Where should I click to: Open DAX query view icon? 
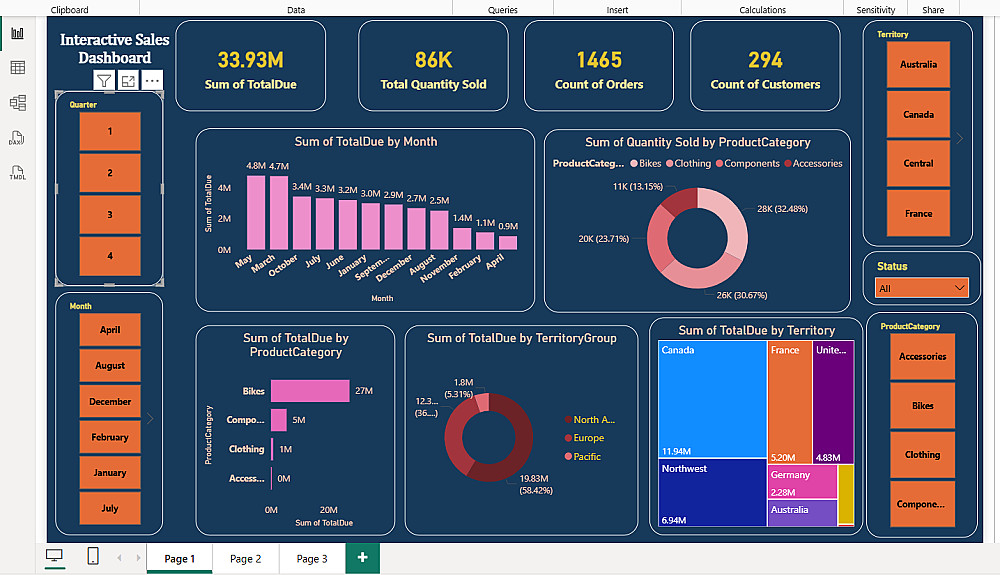click(17, 138)
